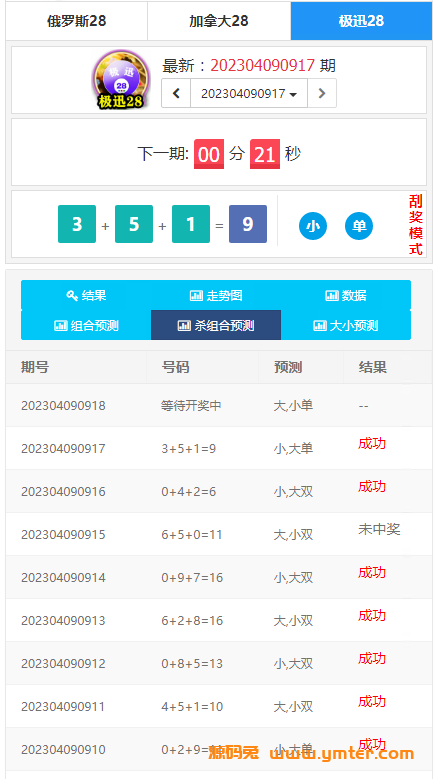Click the latest period number 202304090917 in red
This screenshot has height=779, width=434.
pyautogui.click(x=263, y=65)
